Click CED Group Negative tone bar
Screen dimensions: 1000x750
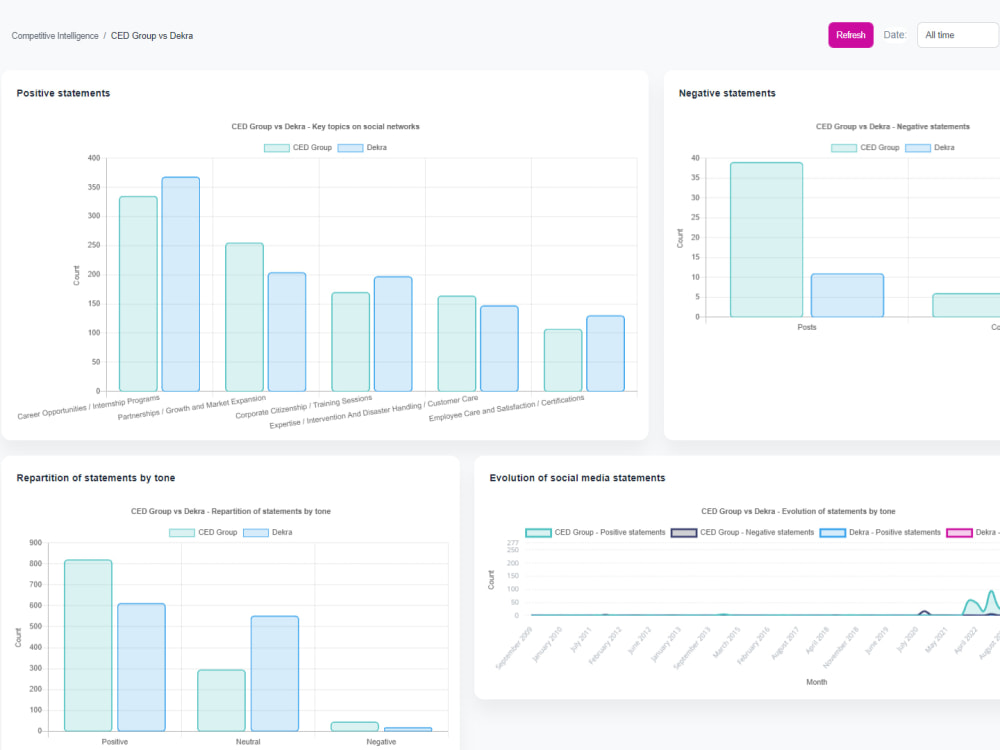(355, 726)
